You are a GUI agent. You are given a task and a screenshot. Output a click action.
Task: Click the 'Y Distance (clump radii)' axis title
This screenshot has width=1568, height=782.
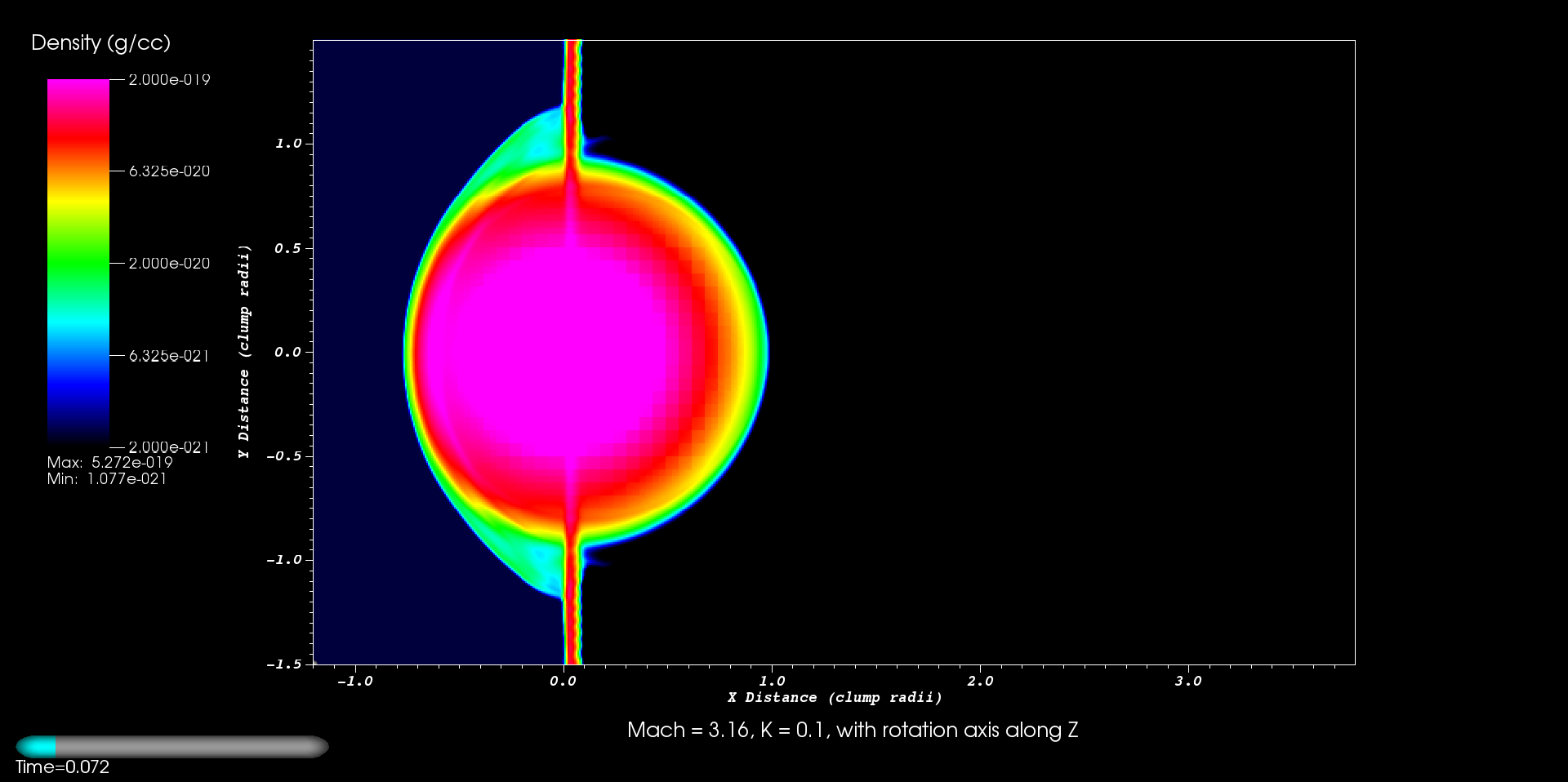pyautogui.click(x=244, y=352)
